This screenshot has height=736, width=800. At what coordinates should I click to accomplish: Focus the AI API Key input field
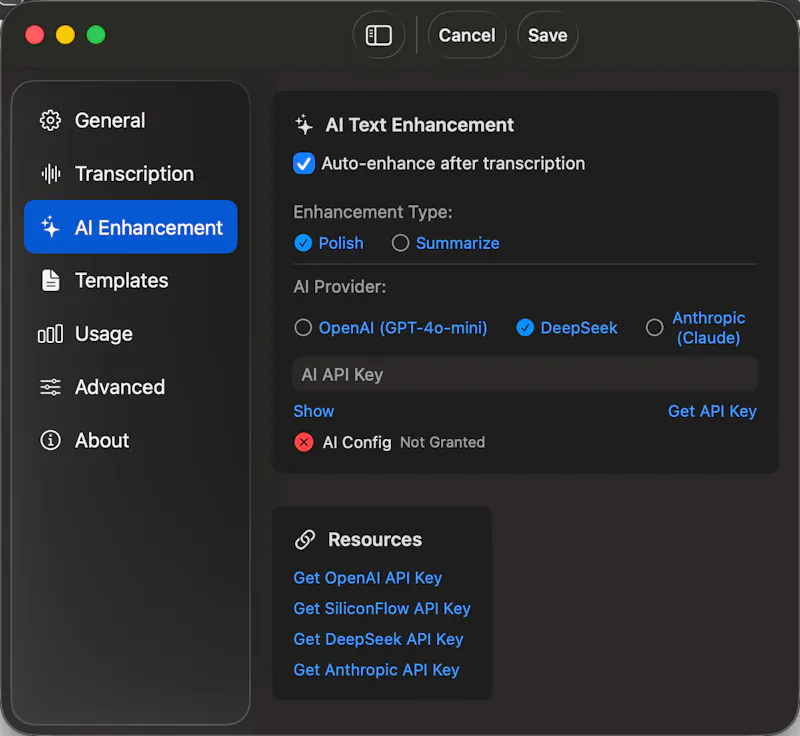[x=526, y=374]
